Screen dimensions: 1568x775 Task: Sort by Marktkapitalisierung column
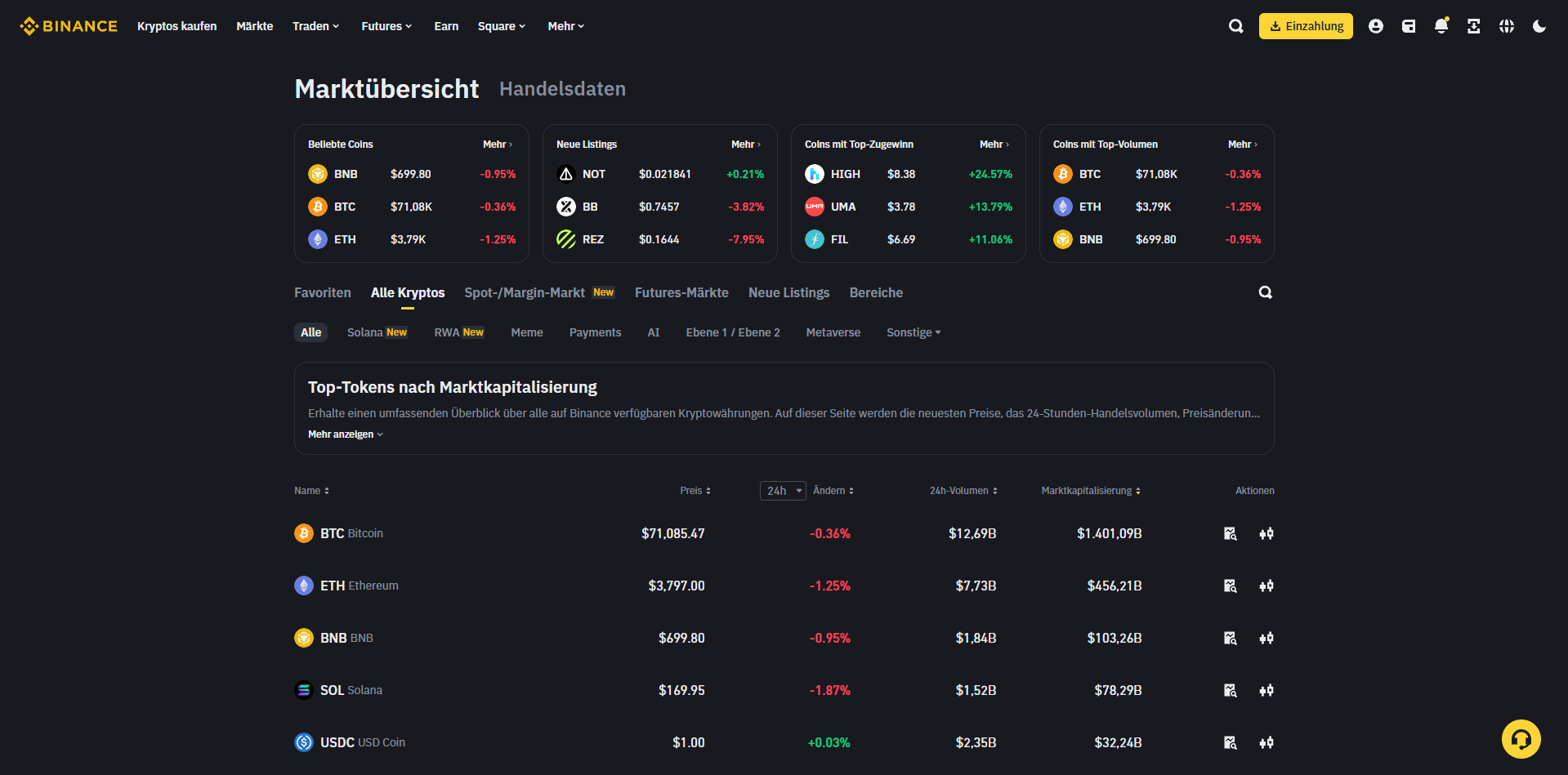tap(1091, 491)
